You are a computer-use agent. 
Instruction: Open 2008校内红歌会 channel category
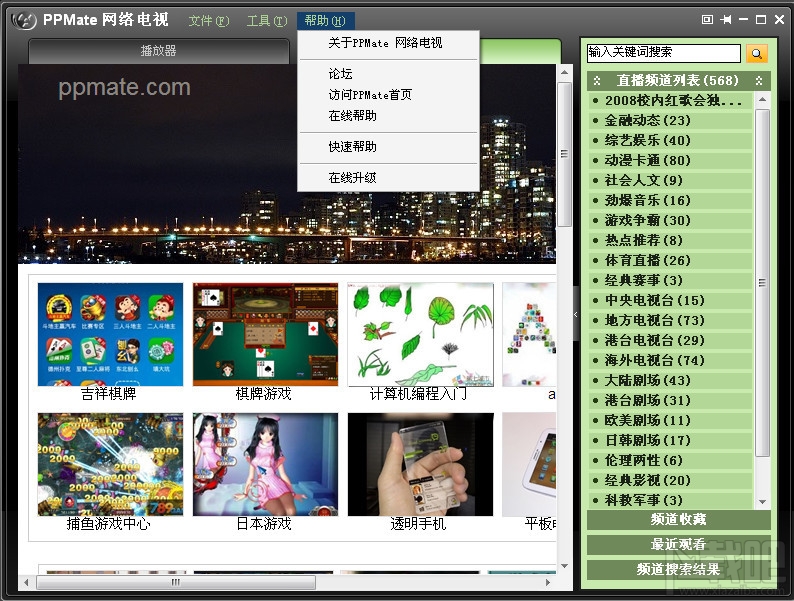tap(670, 101)
